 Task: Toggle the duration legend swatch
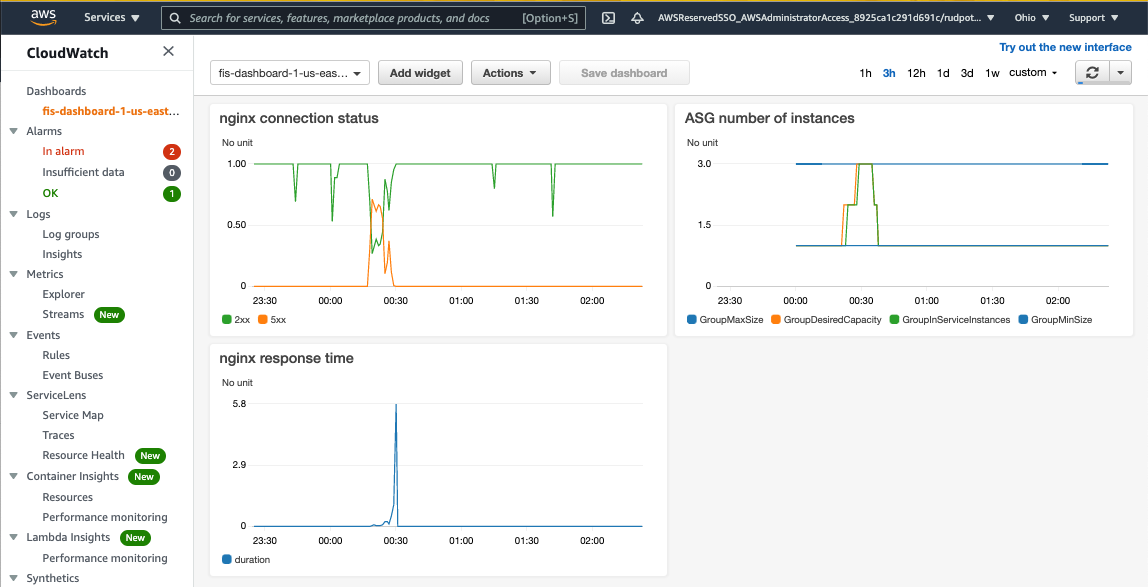coord(226,560)
